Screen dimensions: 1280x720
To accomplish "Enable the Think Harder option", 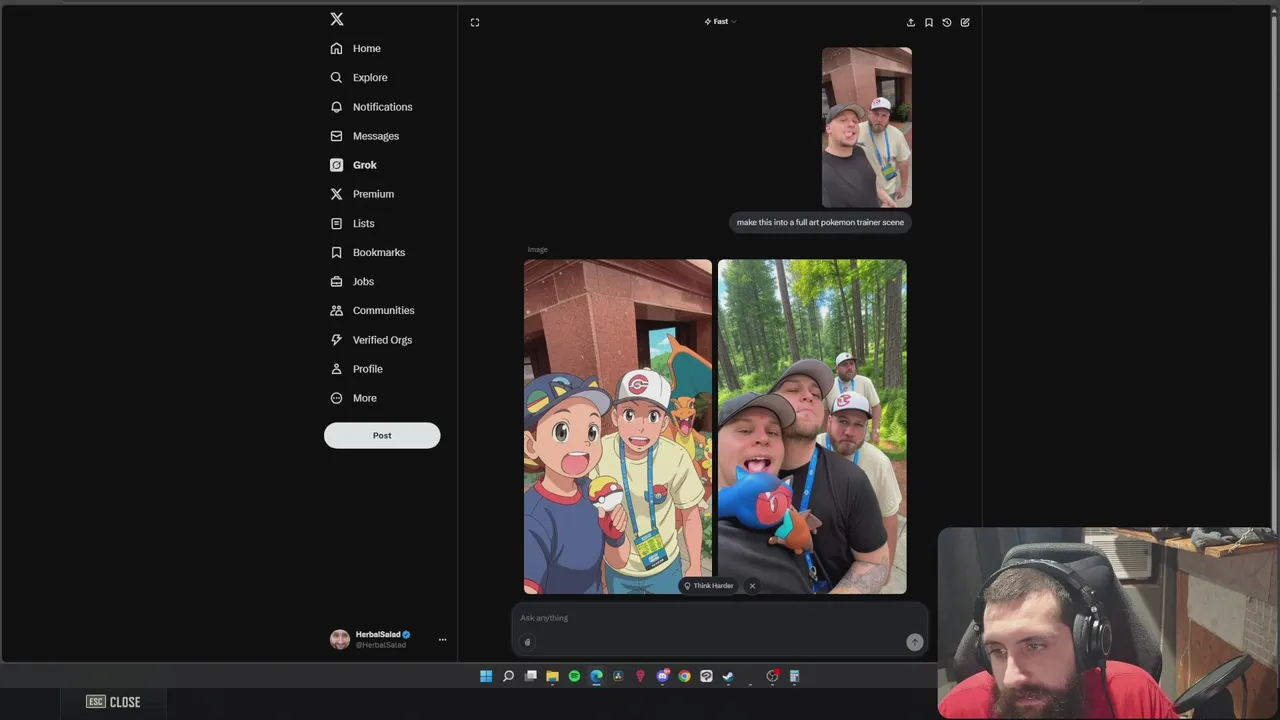I will pyautogui.click(x=709, y=586).
